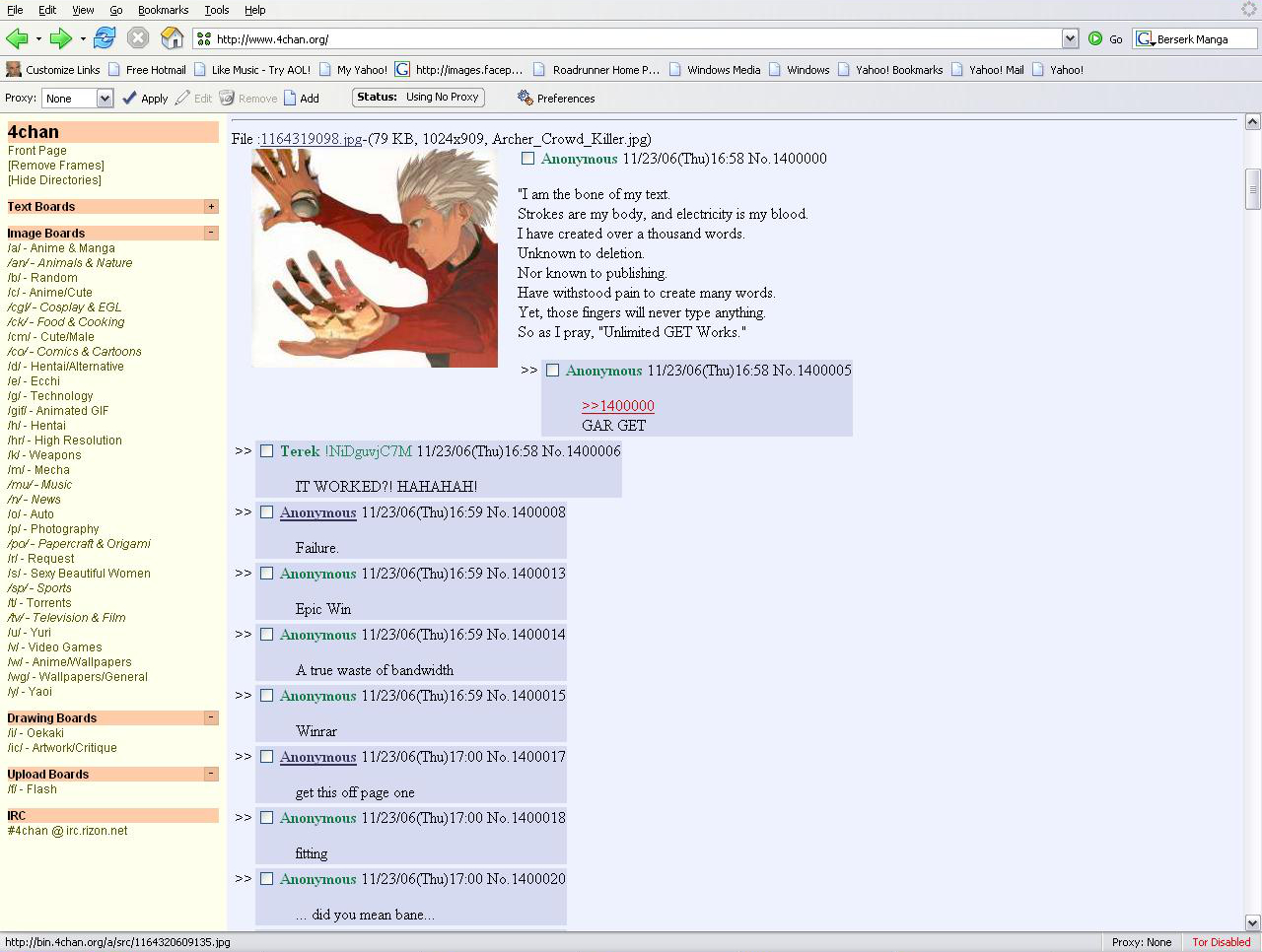The width and height of the screenshot is (1262, 952).
Task: Check the box for post No.1400013
Action: [267, 574]
